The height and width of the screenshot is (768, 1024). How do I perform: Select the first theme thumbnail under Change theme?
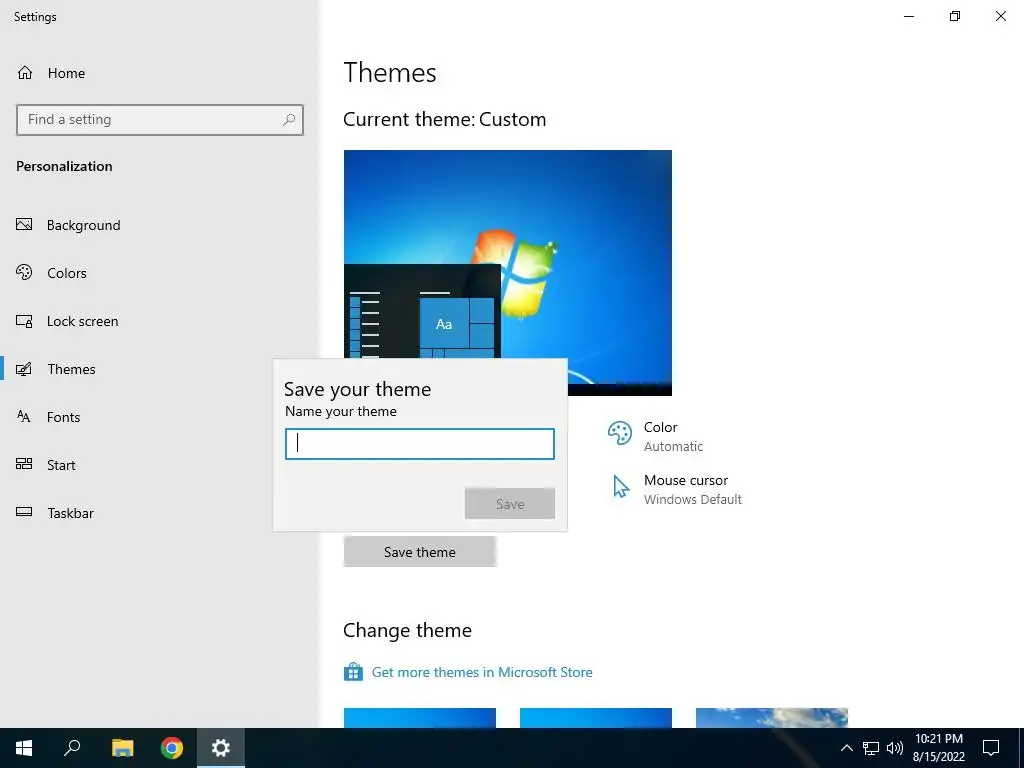(419, 718)
